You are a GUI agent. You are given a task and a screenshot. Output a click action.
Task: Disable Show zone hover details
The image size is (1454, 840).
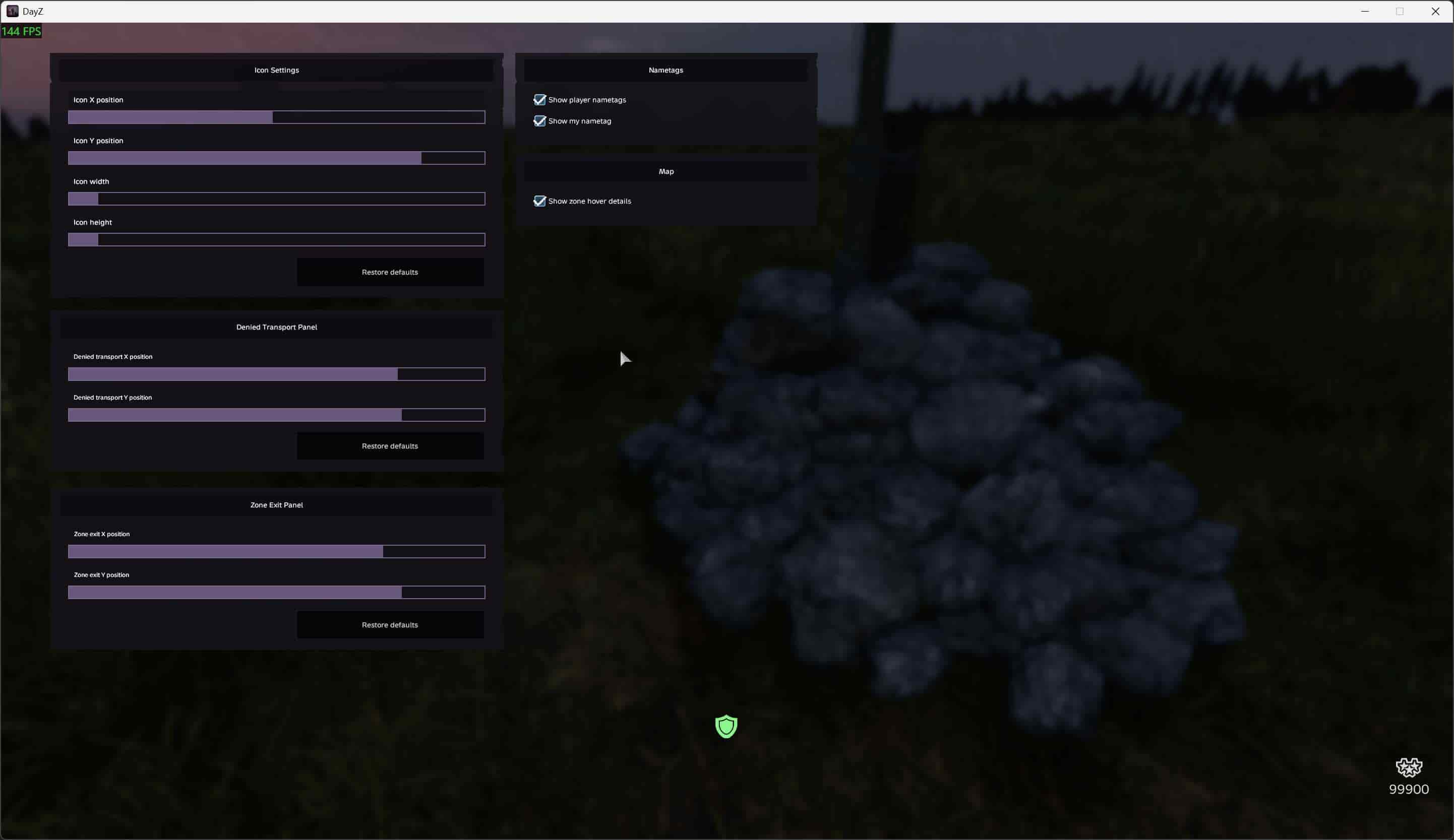pos(539,201)
